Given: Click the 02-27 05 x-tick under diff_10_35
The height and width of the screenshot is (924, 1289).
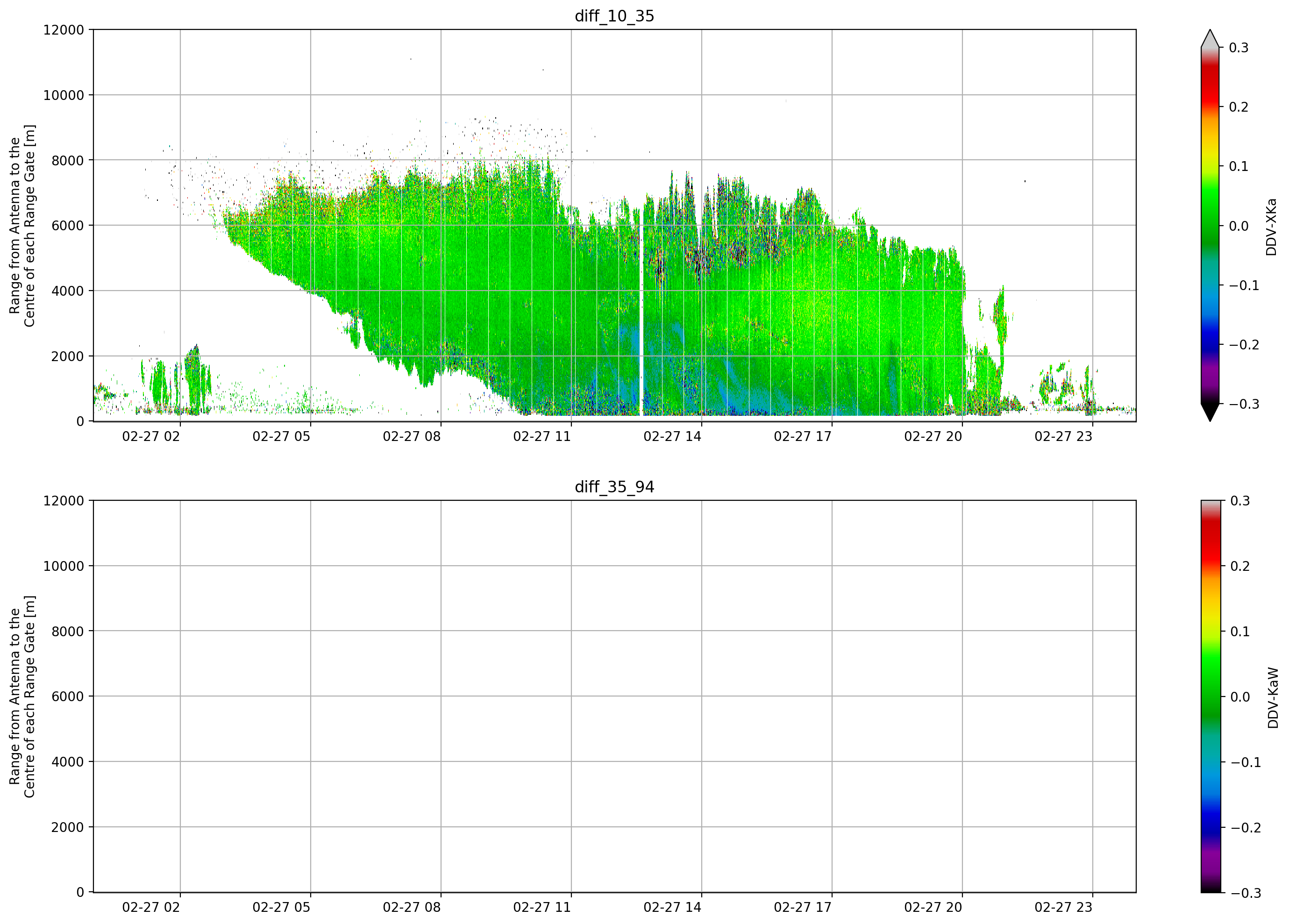Looking at the screenshot, I should [x=281, y=436].
